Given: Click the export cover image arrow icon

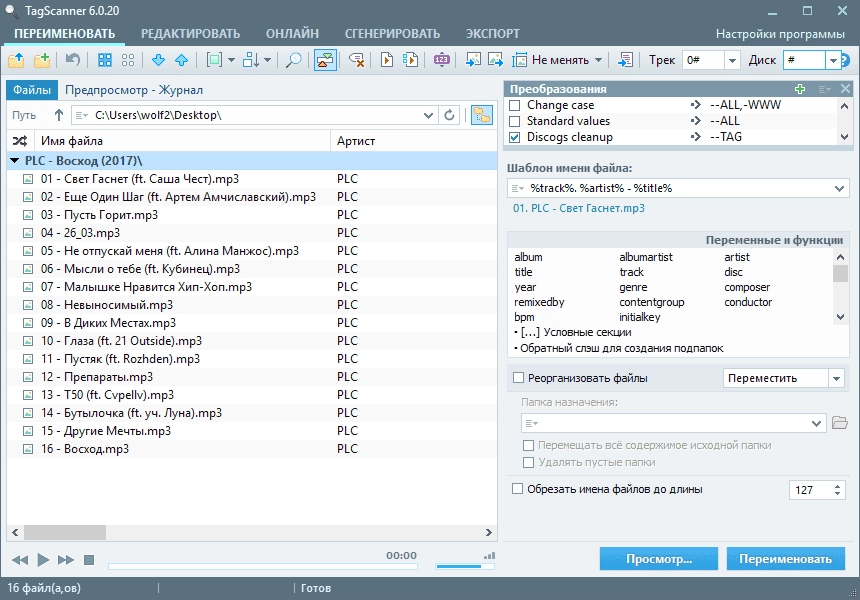Looking at the screenshot, I should [x=495, y=60].
